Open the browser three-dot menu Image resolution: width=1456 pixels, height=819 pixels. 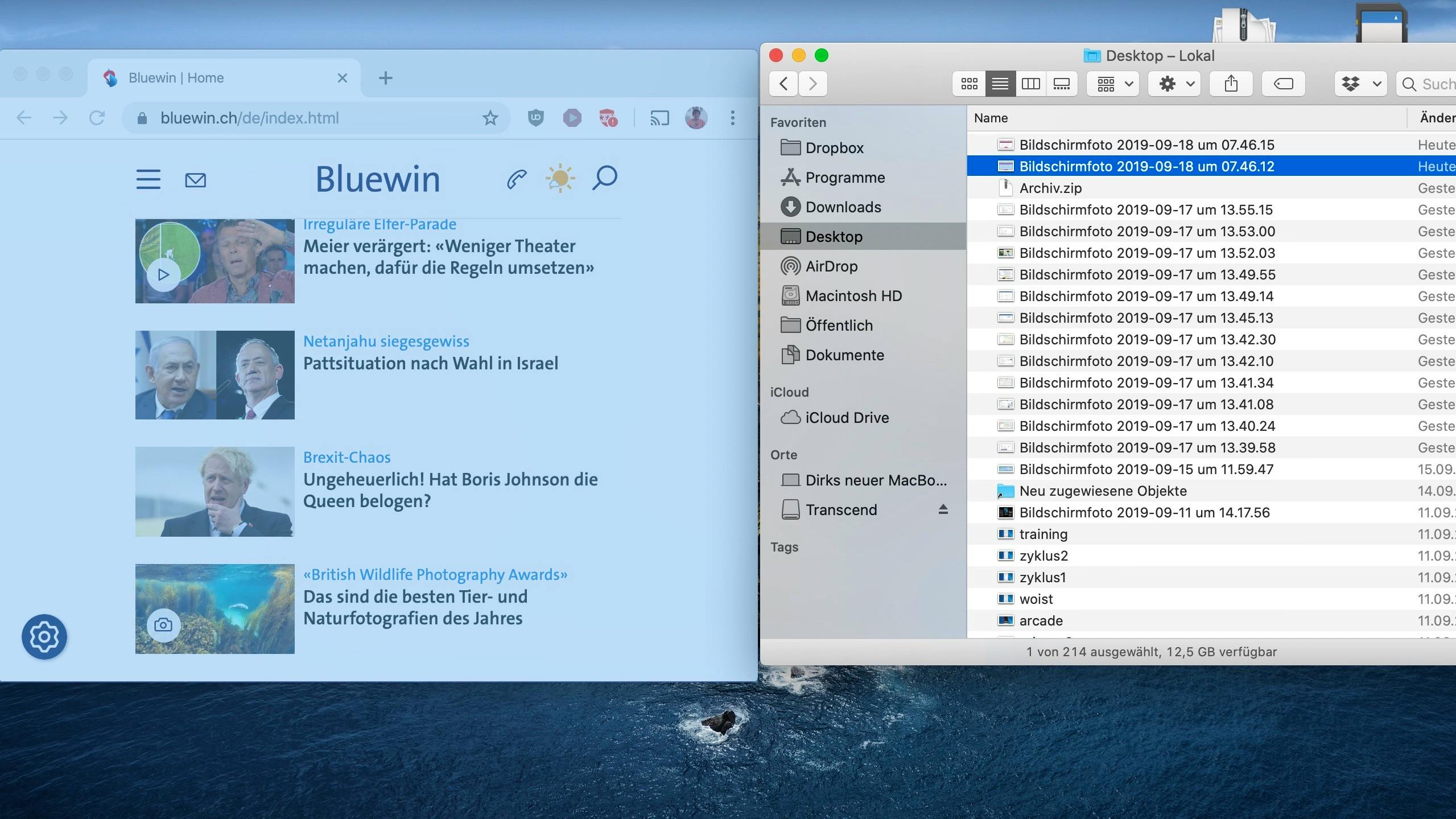pyautogui.click(x=732, y=118)
